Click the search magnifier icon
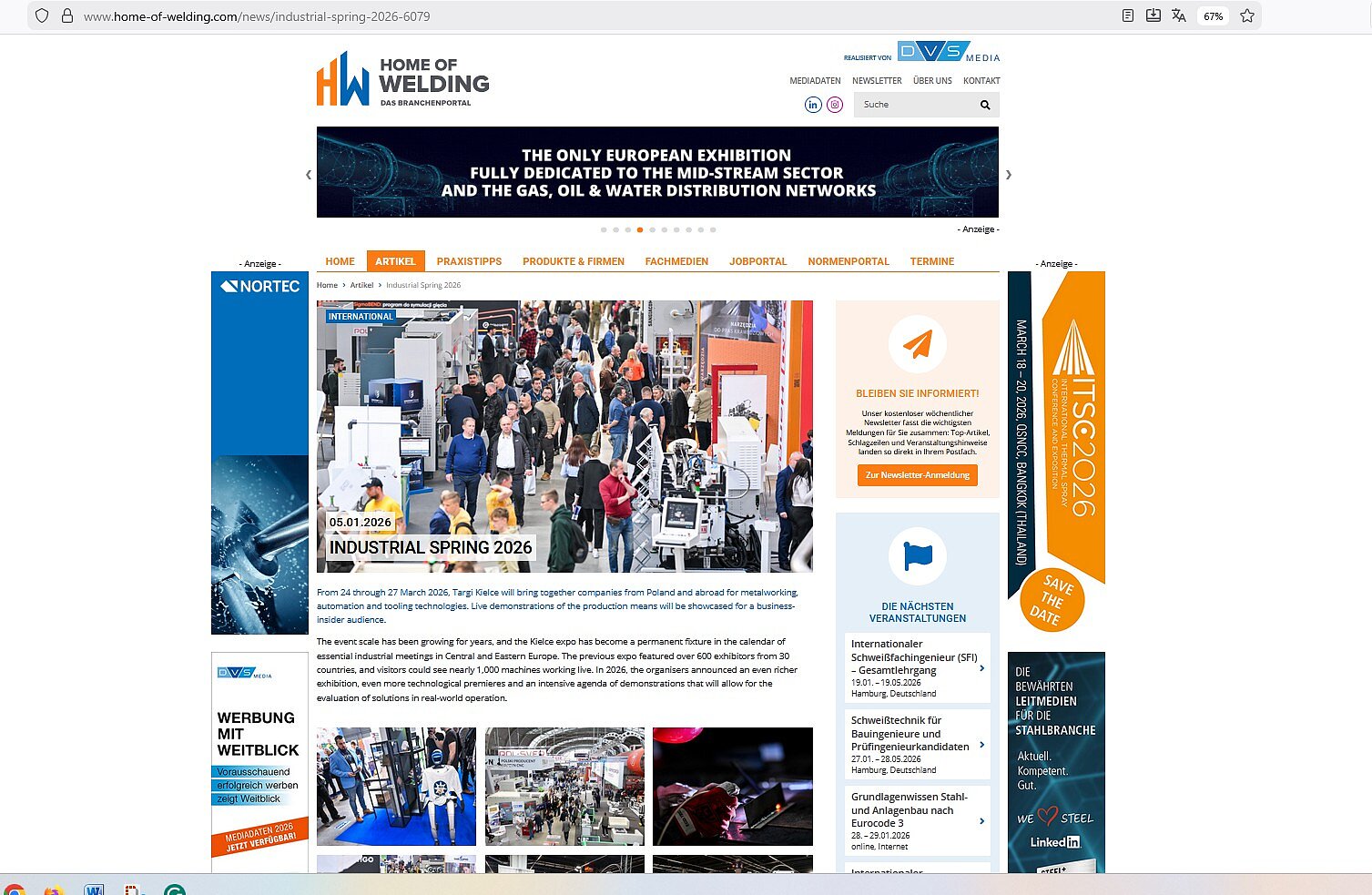1372x895 pixels. click(x=984, y=105)
